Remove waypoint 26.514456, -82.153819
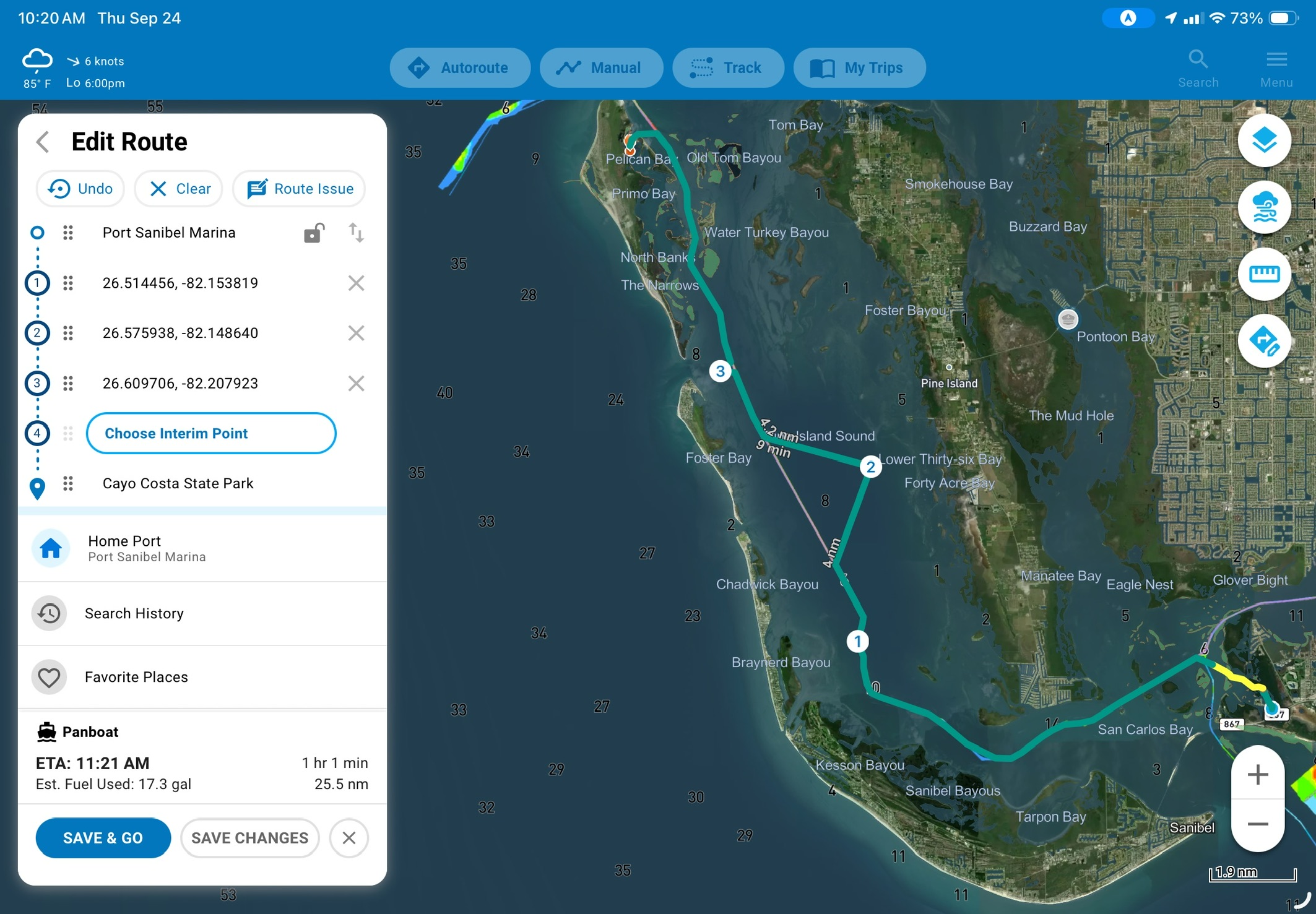 (356, 283)
